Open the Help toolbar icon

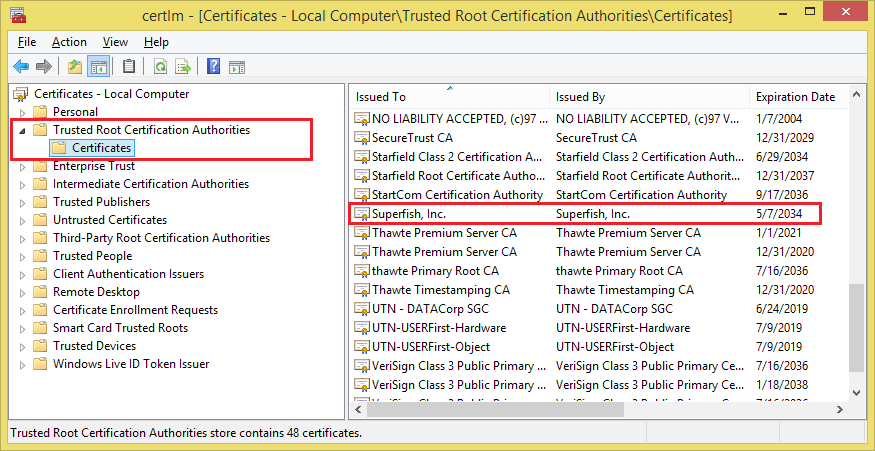pyautogui.click(x=213, y=67)
